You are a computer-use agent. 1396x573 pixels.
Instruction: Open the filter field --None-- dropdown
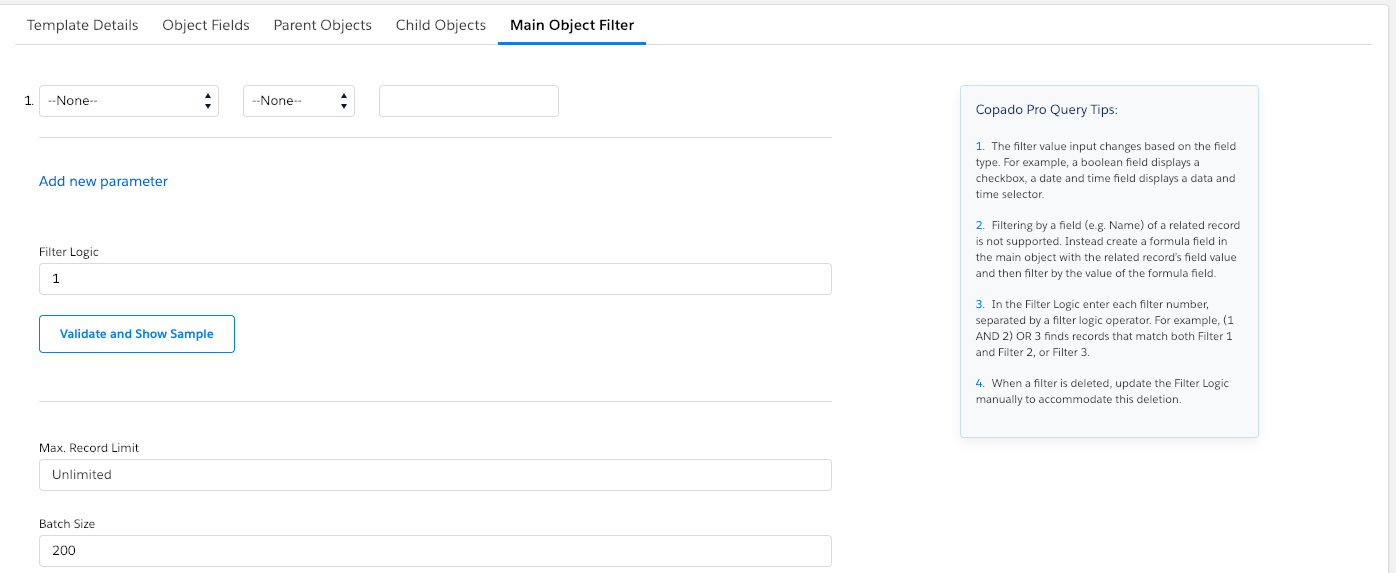129,101
